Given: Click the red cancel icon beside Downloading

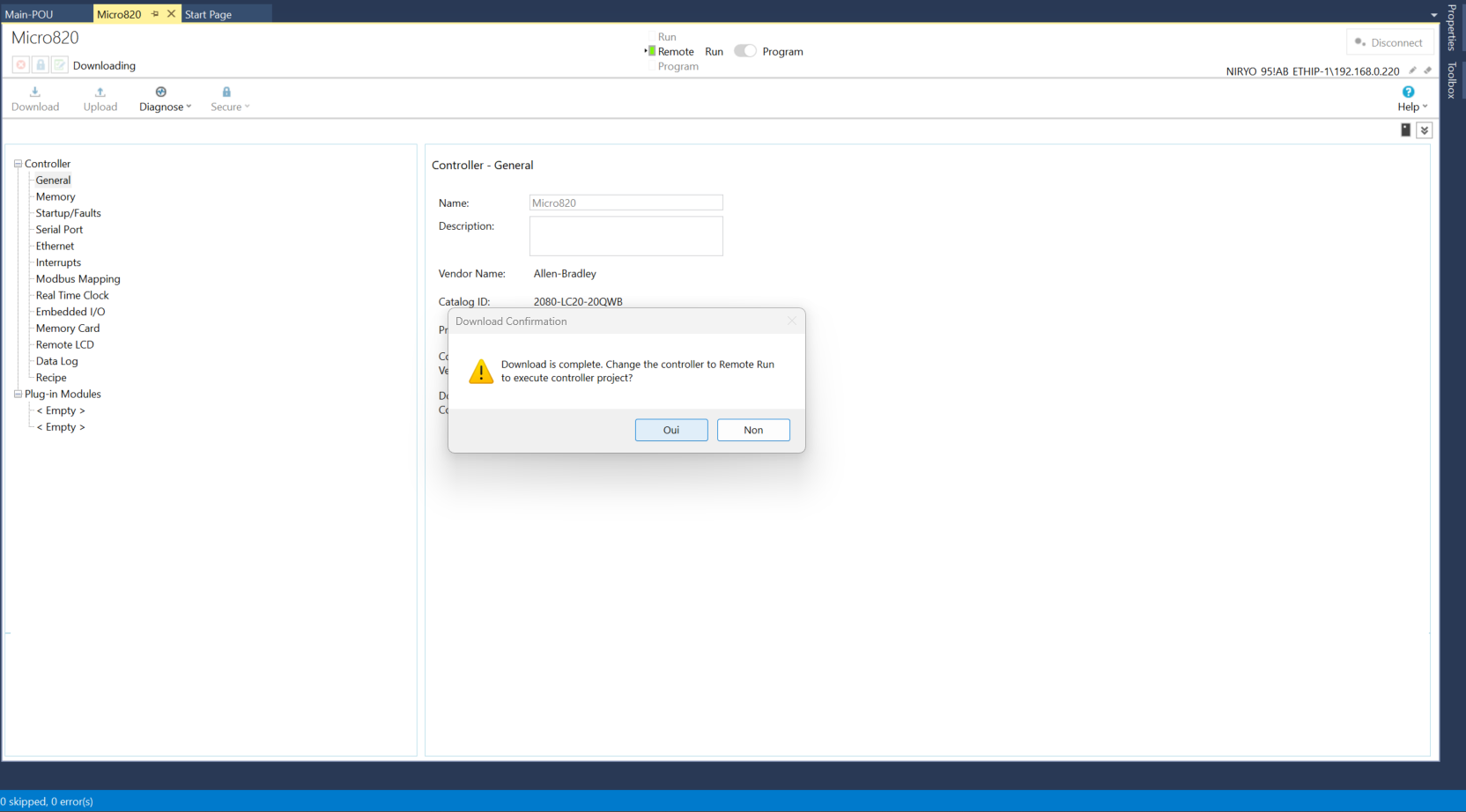Looking at the screenshot, I should (21, 65).
